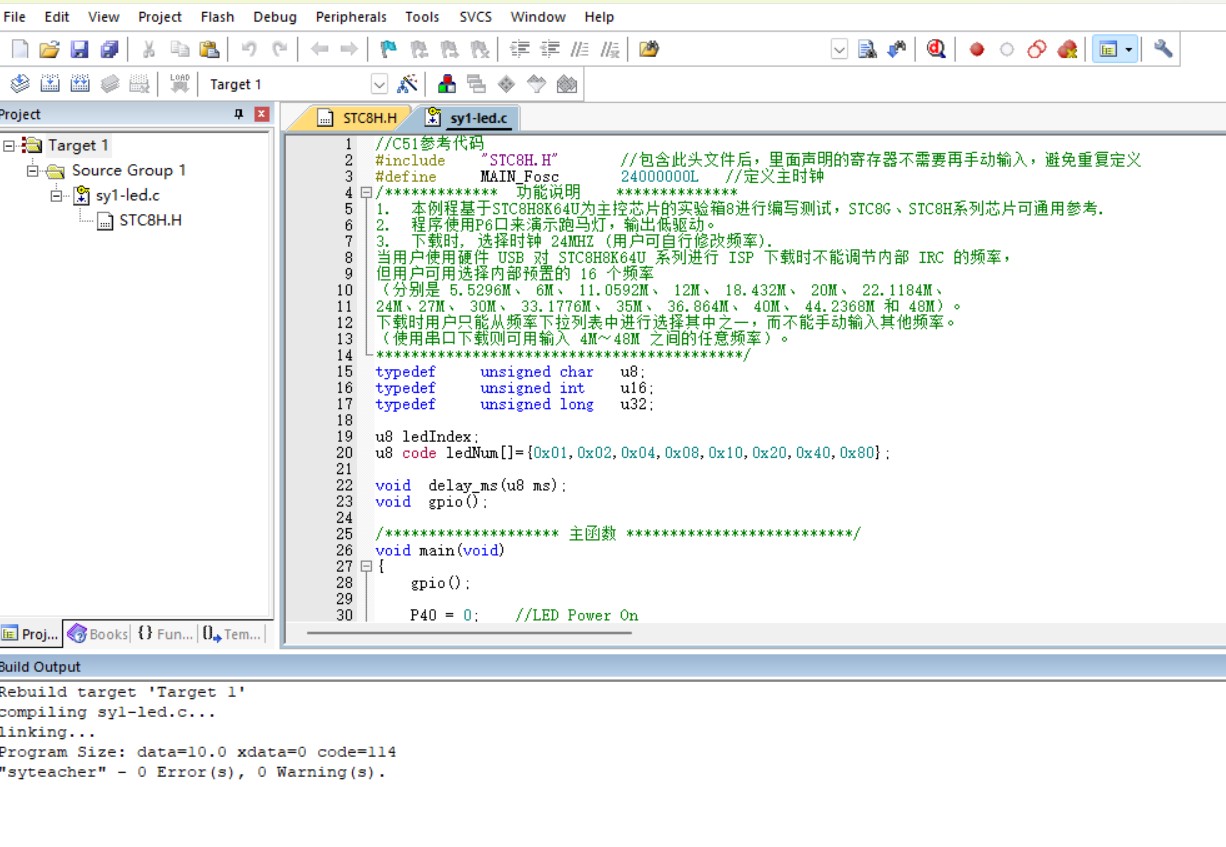Open the SVCS menu

pyautogui.click(x=476, y=16)
